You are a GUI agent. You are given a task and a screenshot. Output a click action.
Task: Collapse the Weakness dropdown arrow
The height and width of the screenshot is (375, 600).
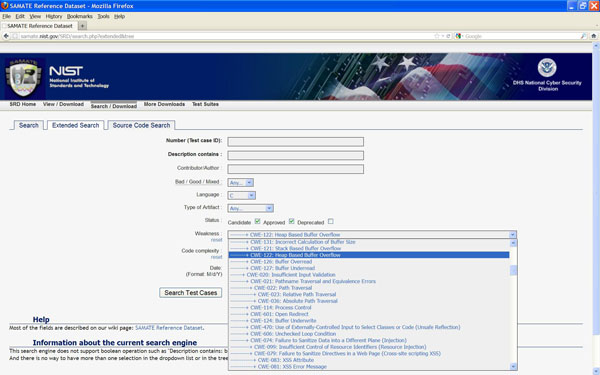[x=513, y=235]
